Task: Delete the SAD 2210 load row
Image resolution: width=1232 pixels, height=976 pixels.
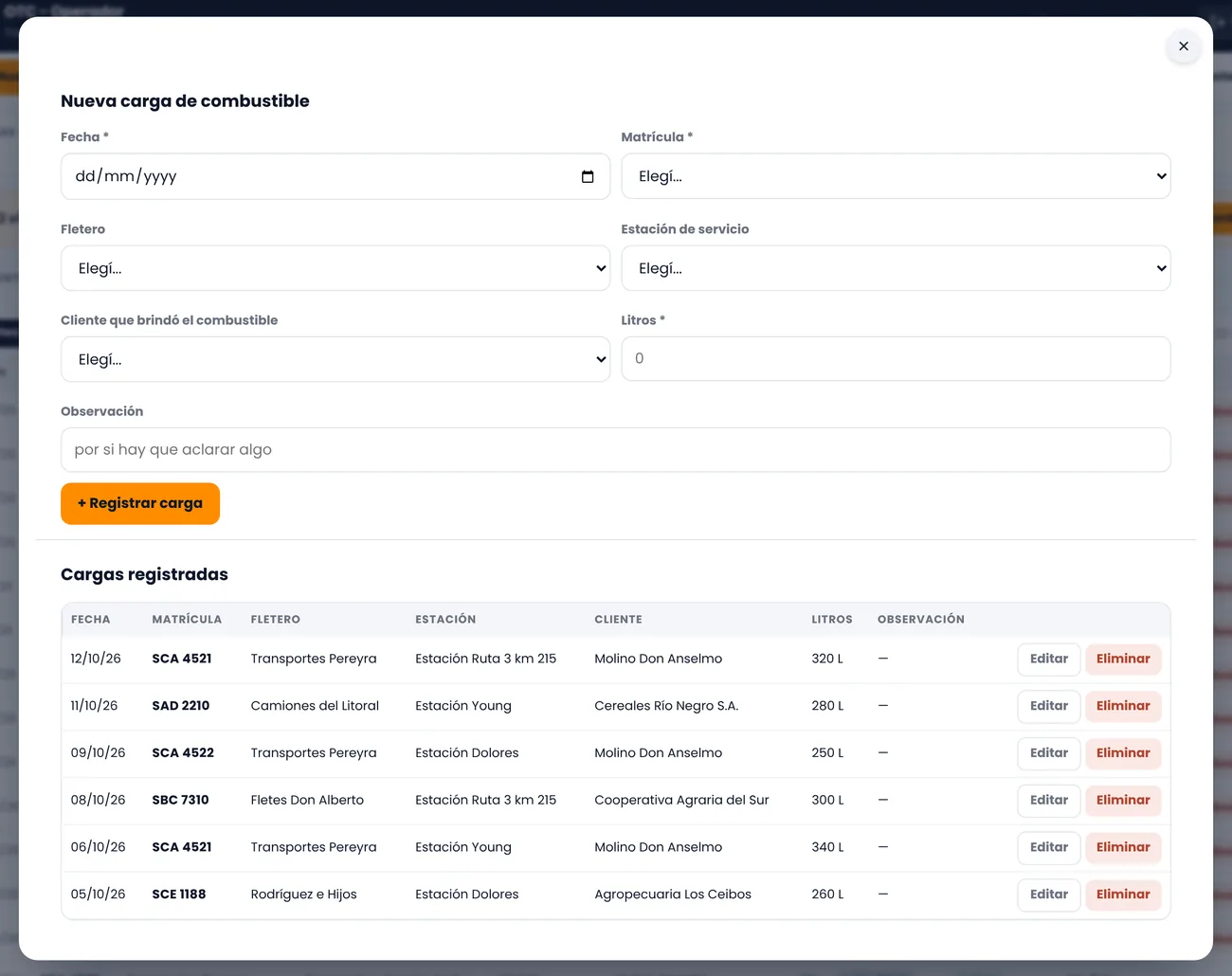Action: pyautogui.click(x=1123, y=706)
